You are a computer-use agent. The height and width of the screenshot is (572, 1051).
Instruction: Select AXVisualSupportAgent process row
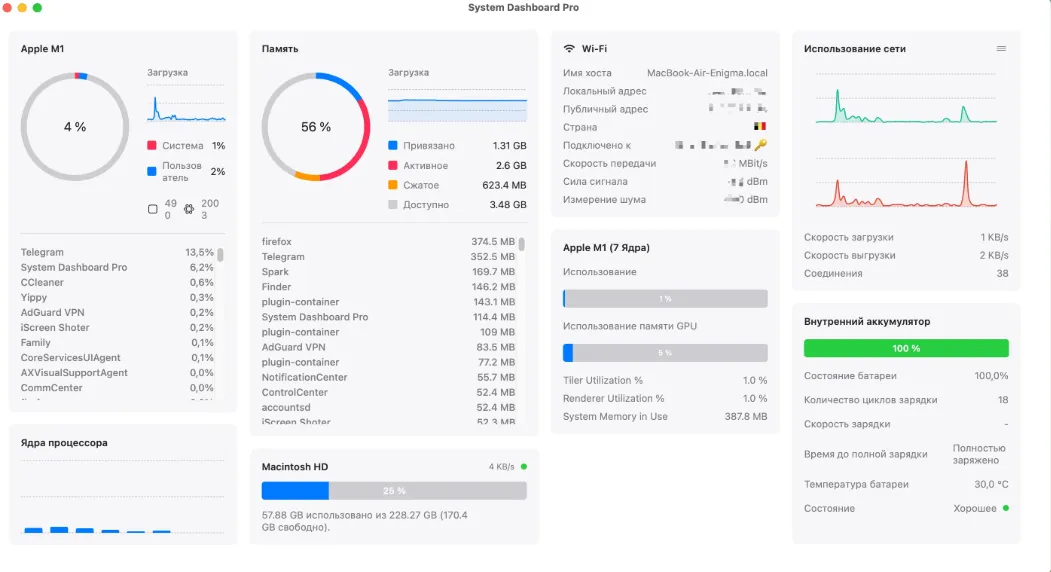117,373
